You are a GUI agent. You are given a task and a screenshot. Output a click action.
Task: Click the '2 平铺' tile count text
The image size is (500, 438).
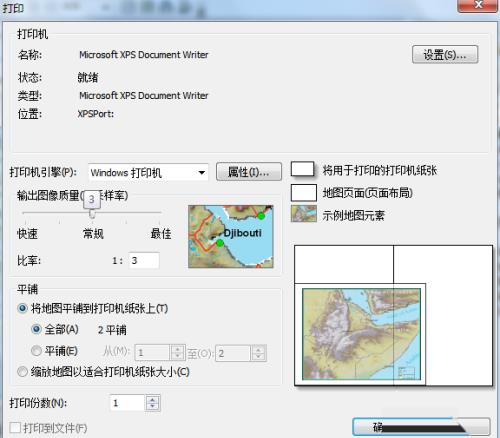point(112,330)
